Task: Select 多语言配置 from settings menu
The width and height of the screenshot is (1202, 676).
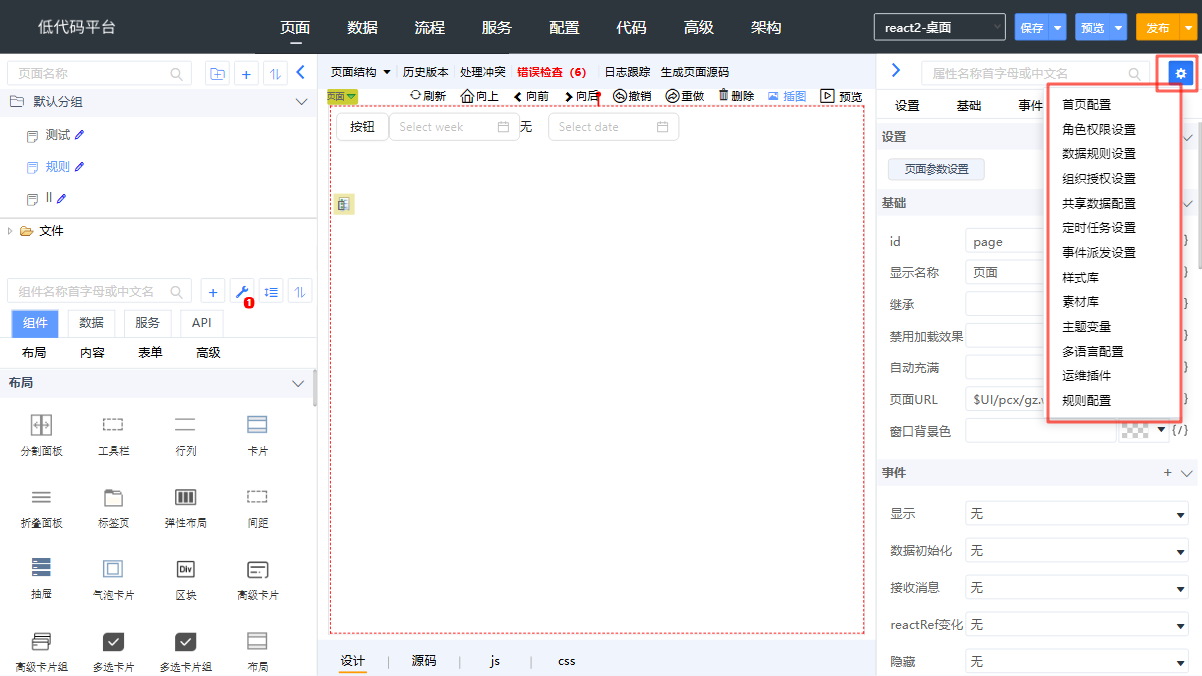Action: pyautogui.click(x=1092, y=352)
